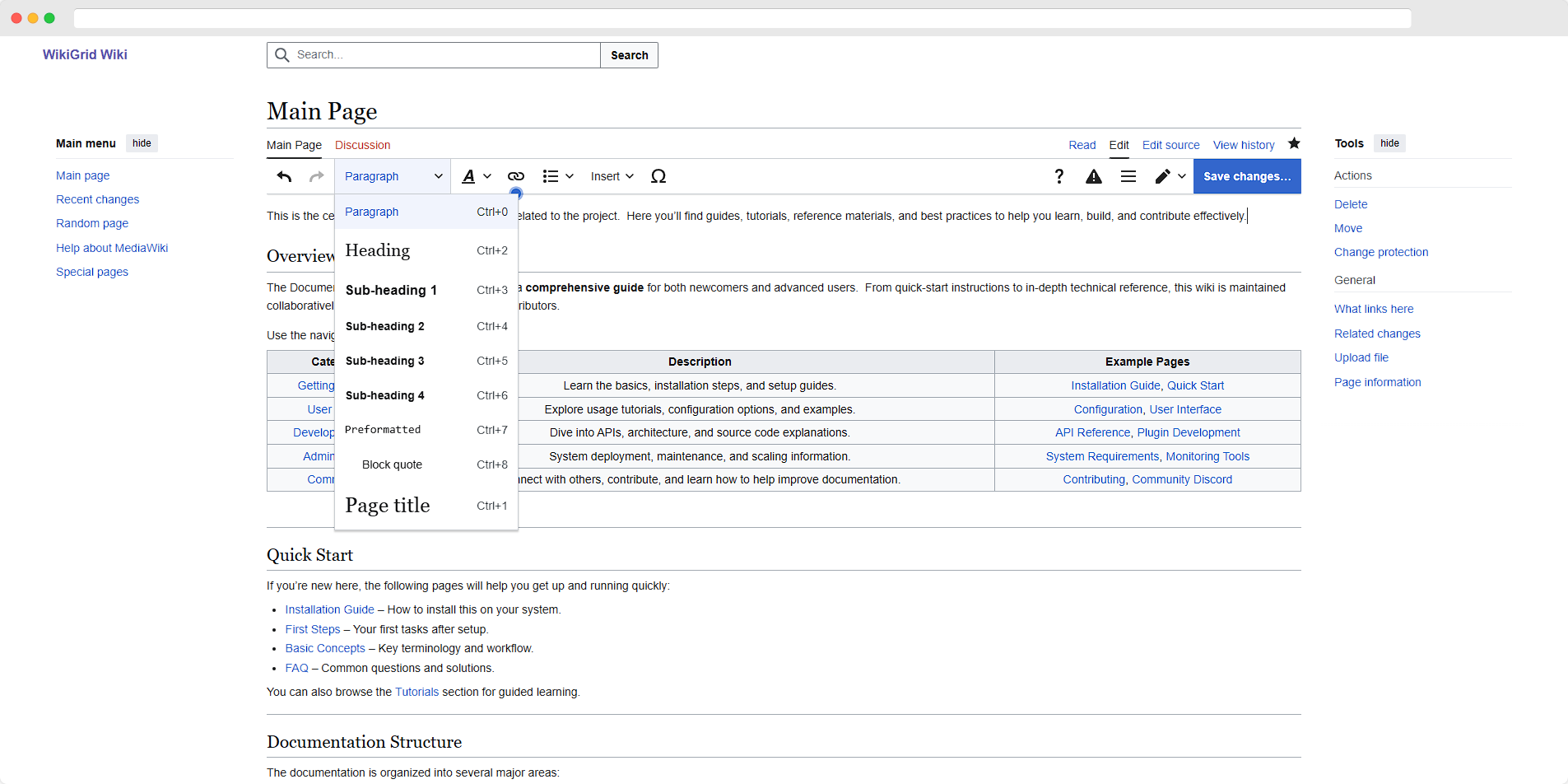This screenshot has width=1568, height=784.
Task: Click the watchlist star icon
Action: click(1294, 143)
